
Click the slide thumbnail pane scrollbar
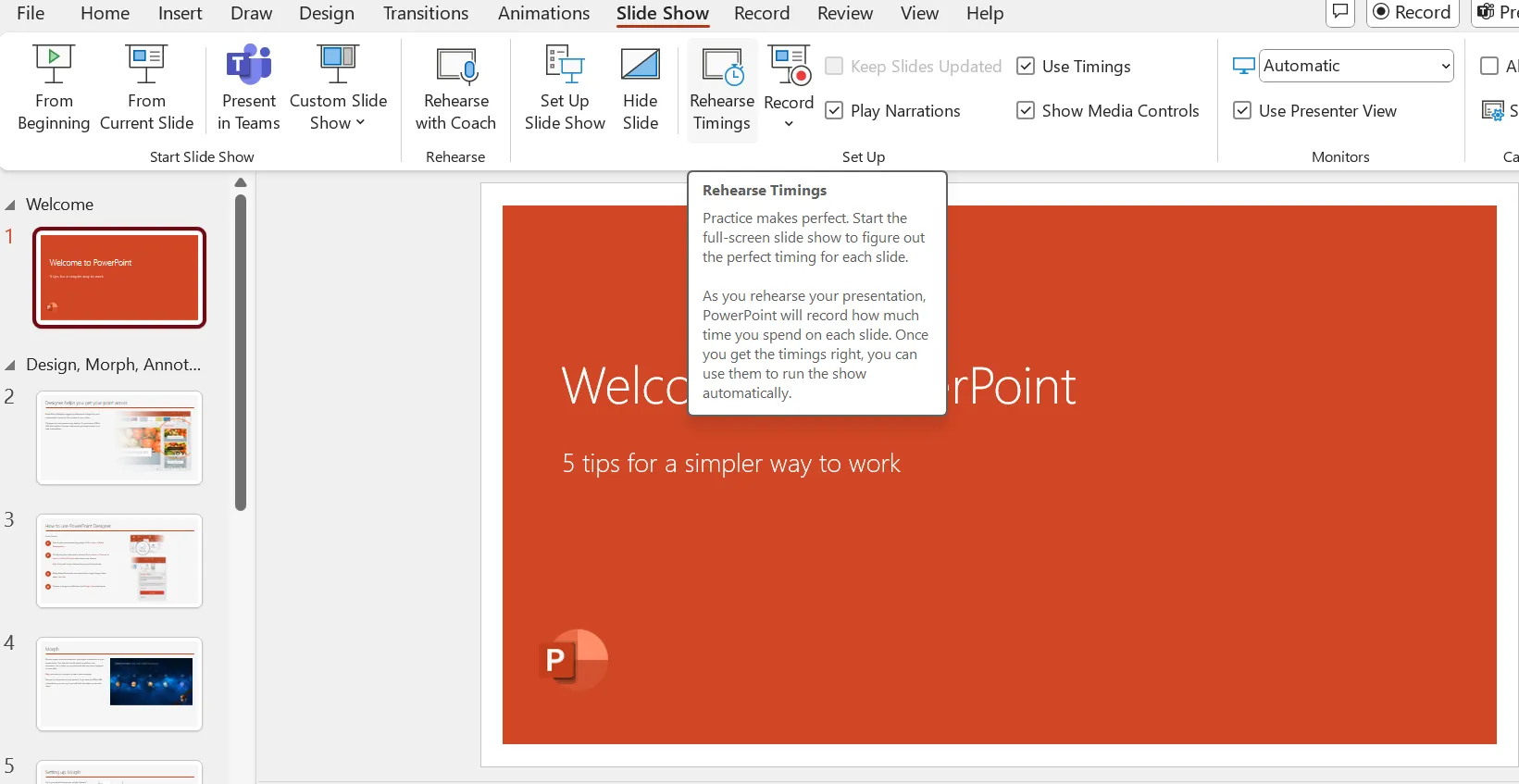[x=241, y=352]
